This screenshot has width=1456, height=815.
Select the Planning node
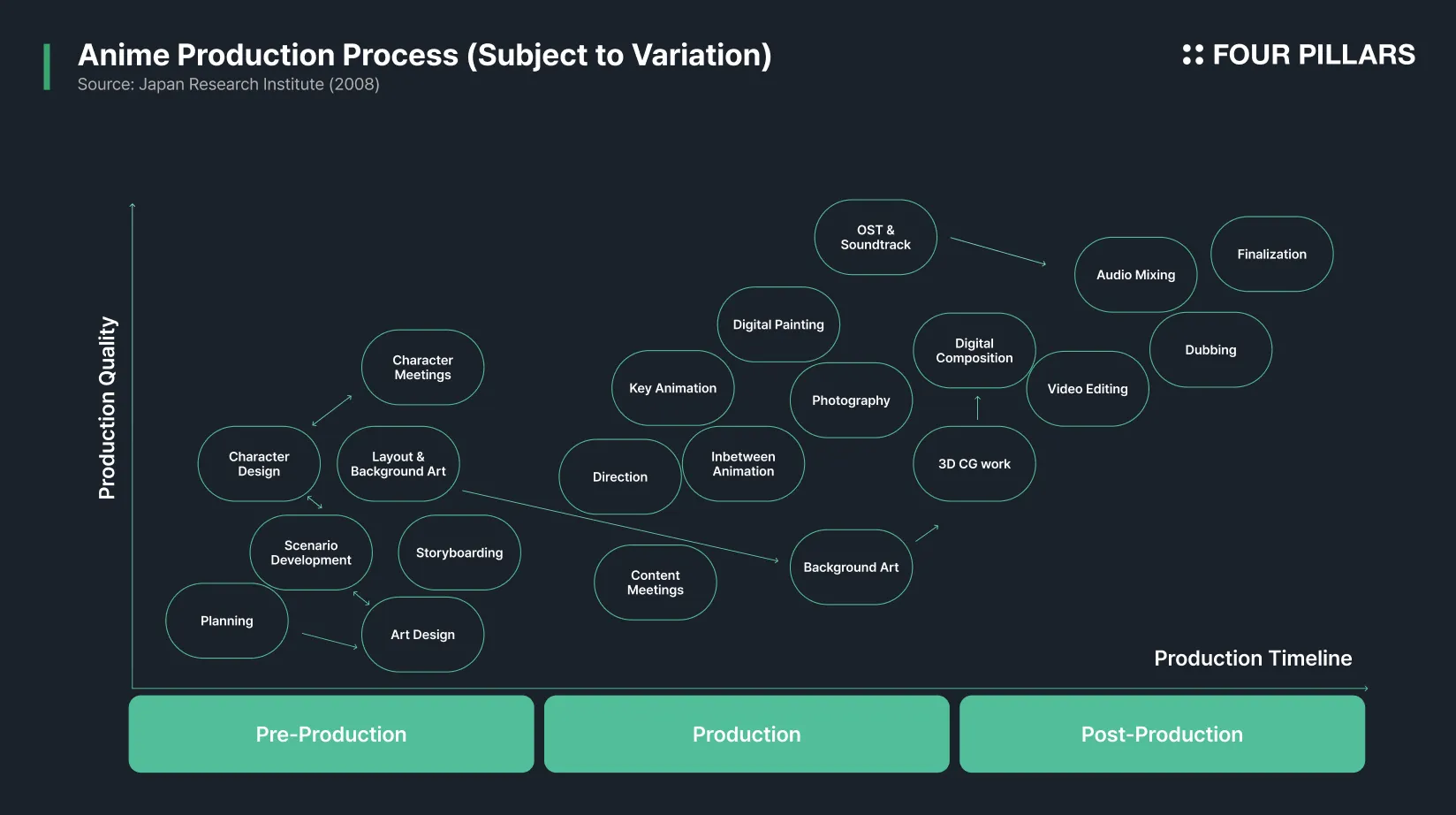click(227, 621)
